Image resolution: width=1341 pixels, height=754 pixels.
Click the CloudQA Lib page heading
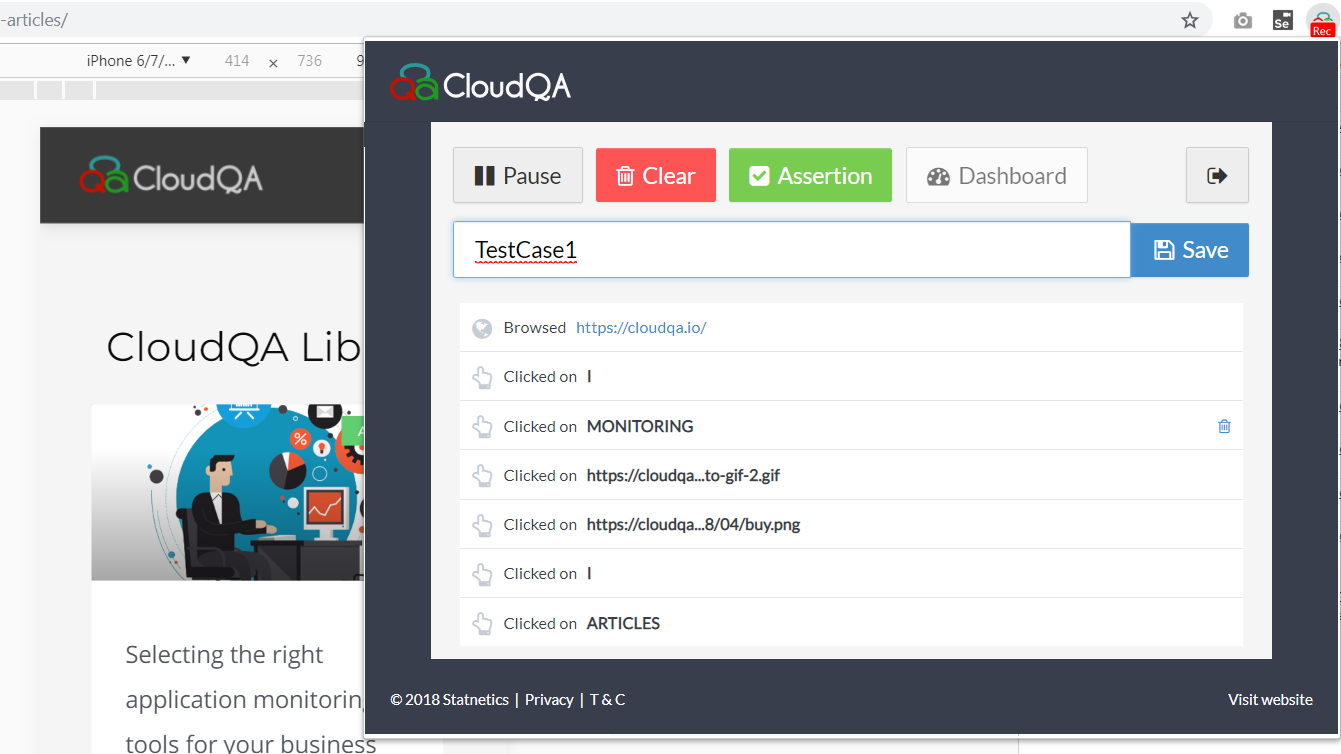point(234,347)
